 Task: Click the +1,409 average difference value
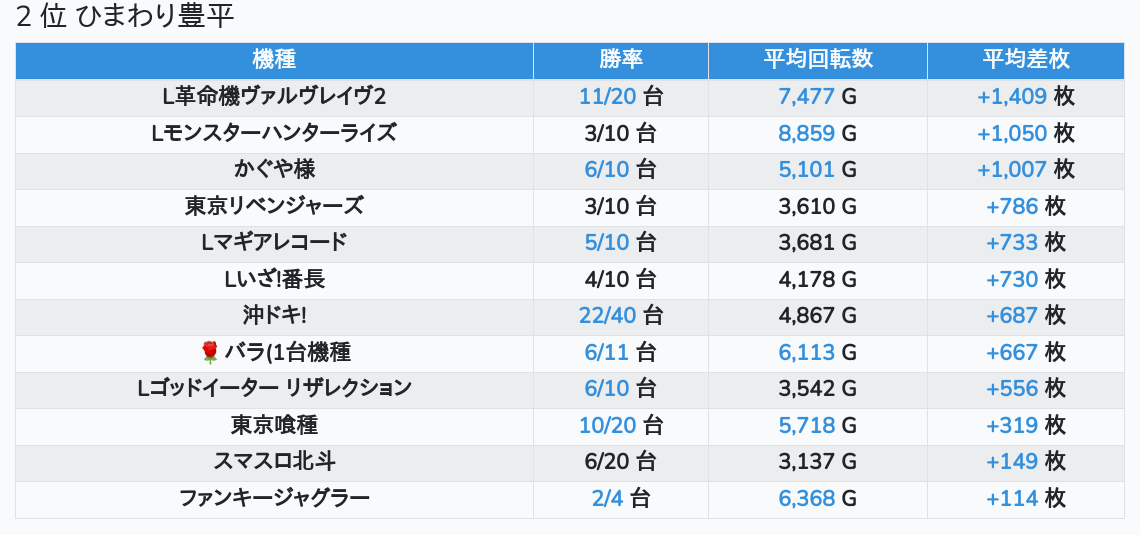1012,97
